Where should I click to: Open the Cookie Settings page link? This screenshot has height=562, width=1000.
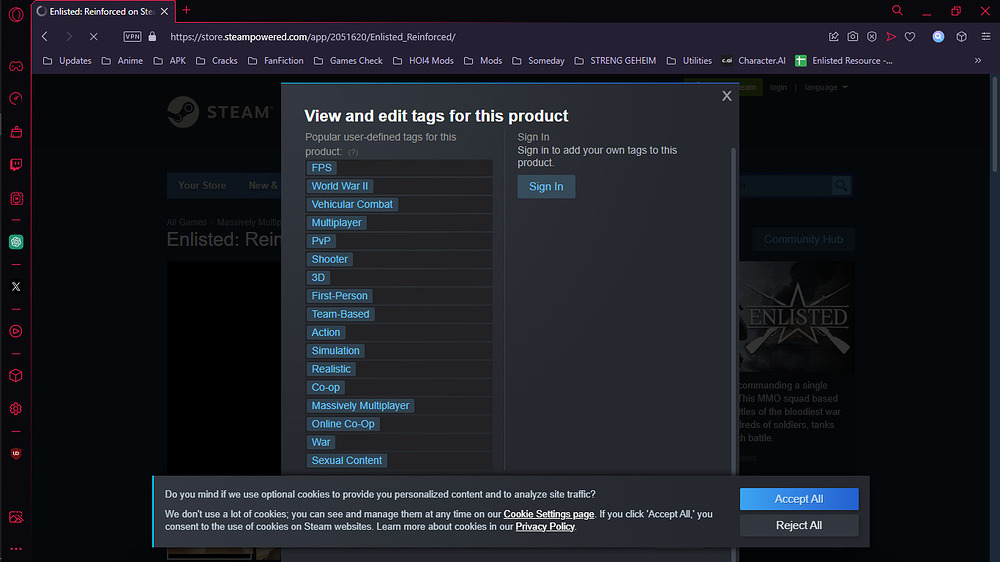(x=549, y=514)
